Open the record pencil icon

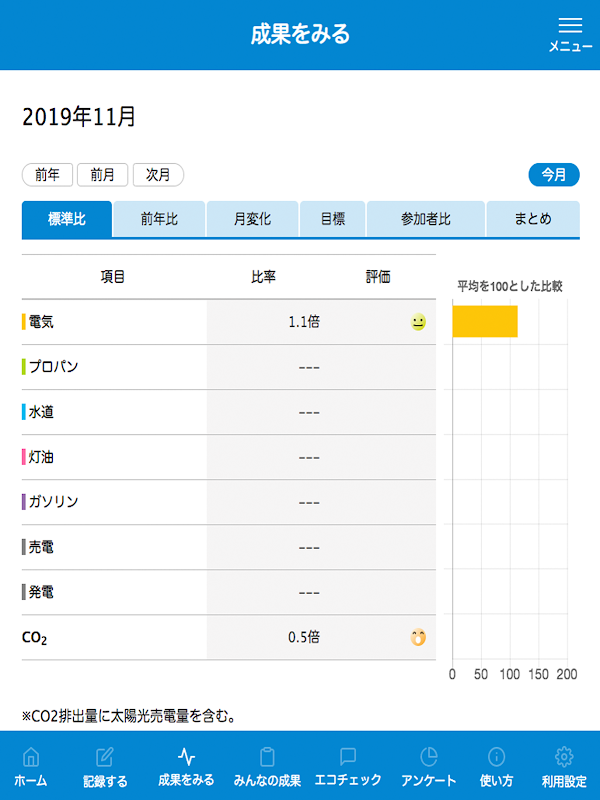[x=105, y=757]
